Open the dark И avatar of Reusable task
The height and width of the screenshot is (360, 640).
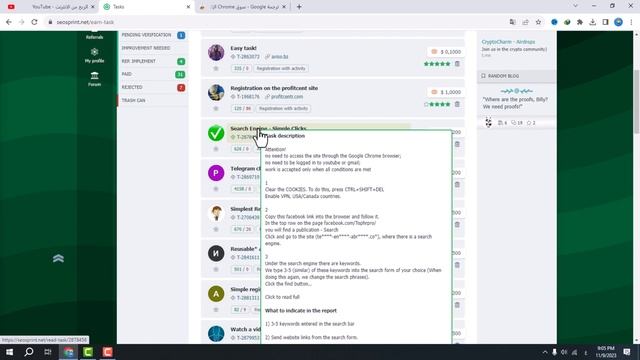pyautogui.click(x=216, y=253)
